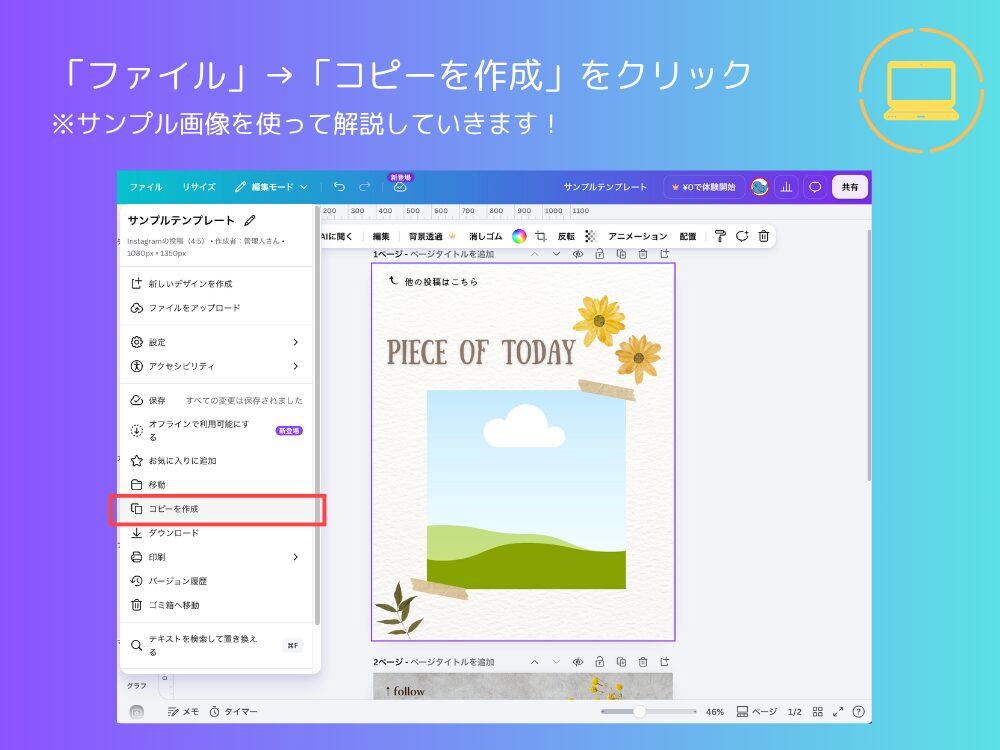The height and width of the screenshot is (750, 1000).
Task: Open the リサイズ menu
Action: pyautogui.click(x=199, y=187)
